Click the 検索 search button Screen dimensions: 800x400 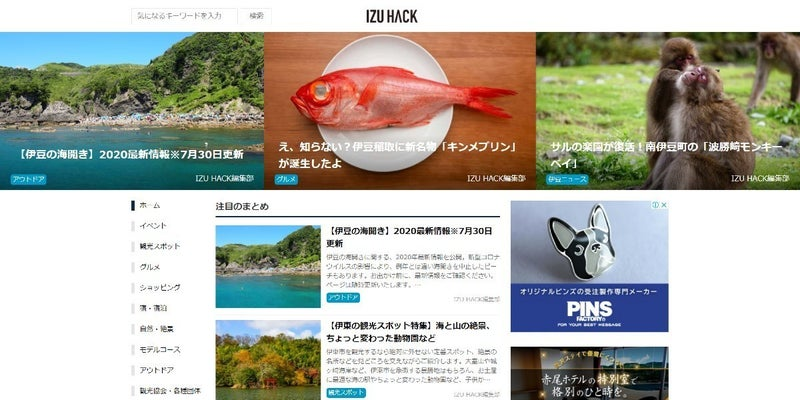point(256,16)
